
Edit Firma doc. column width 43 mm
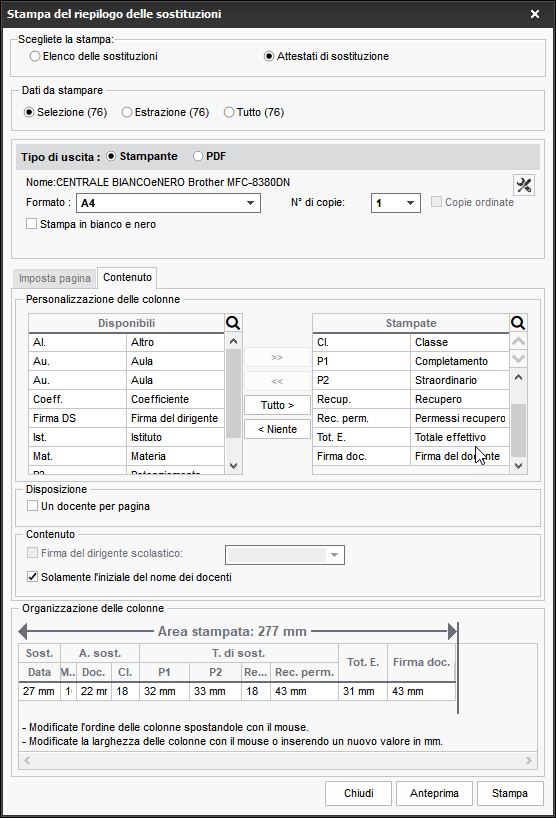click(421, 691)
